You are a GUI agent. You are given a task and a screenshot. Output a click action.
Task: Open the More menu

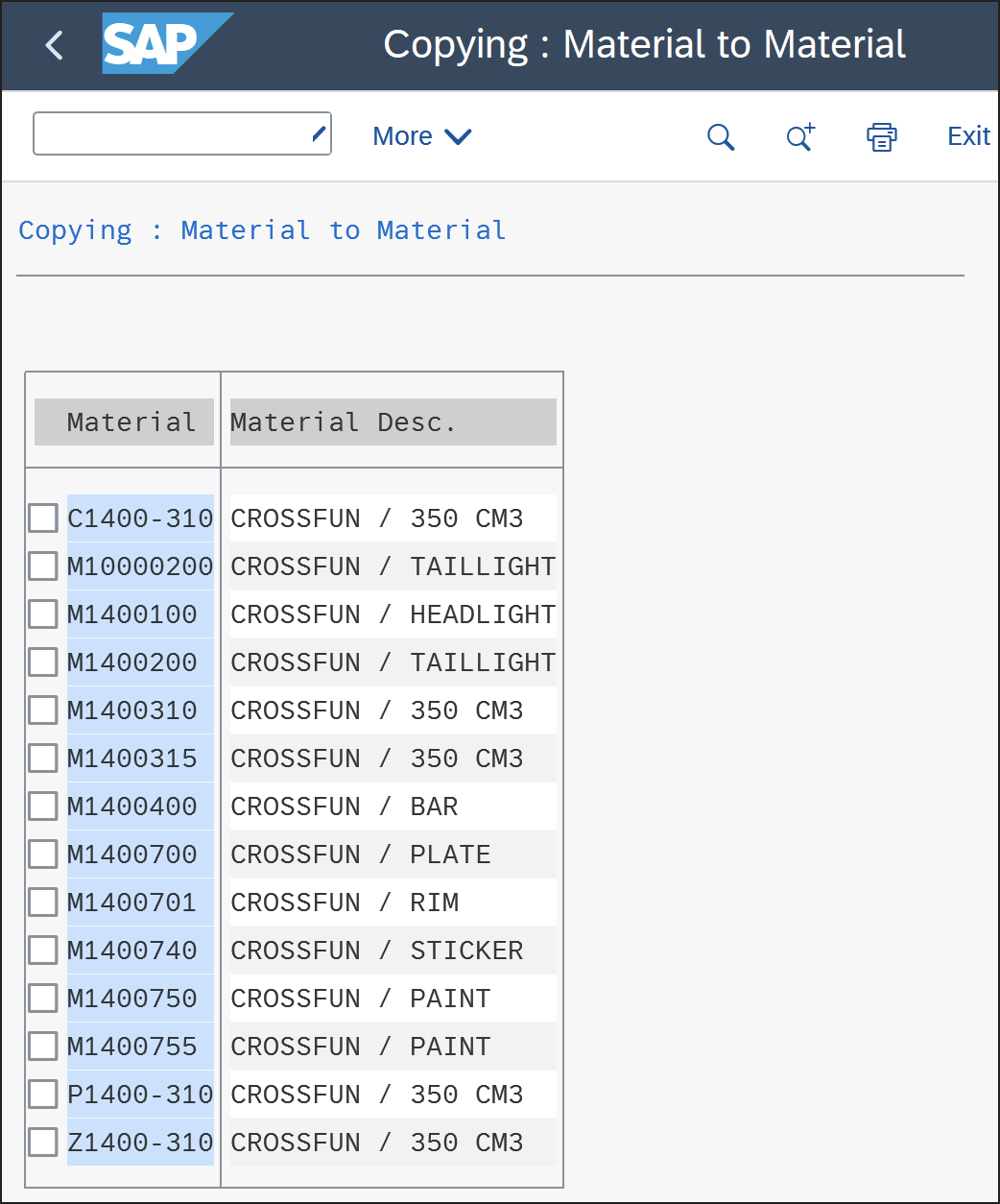[x=421, y=136]
